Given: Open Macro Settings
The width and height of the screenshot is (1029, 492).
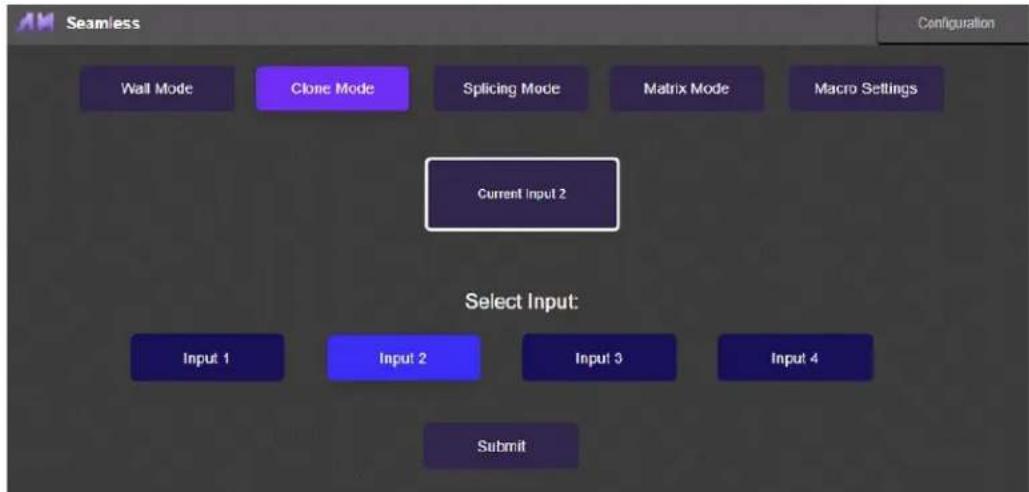Looking at the screenshot, I should pyautogui.click(x=866, y=89).
